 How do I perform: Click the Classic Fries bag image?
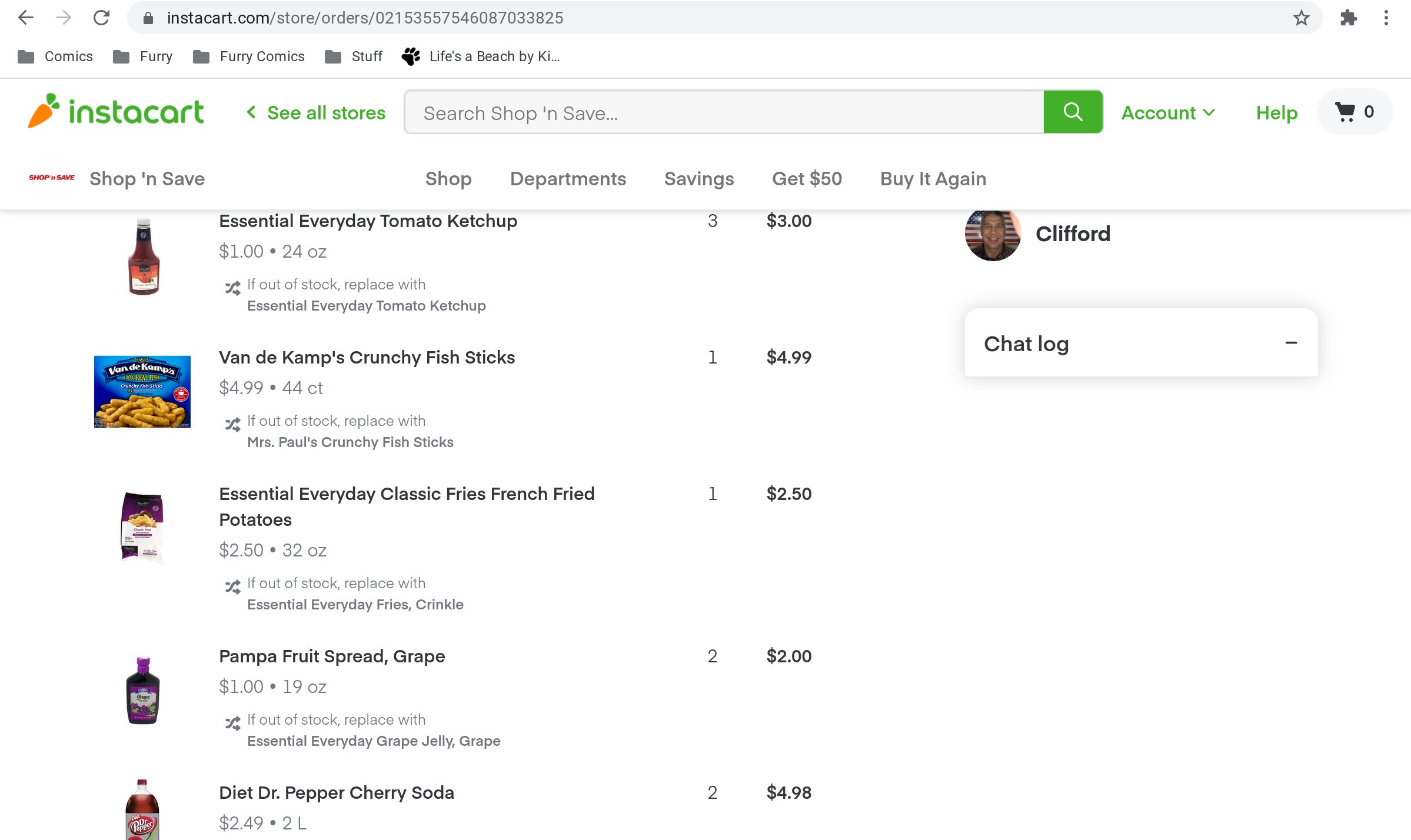coord(142,527)
